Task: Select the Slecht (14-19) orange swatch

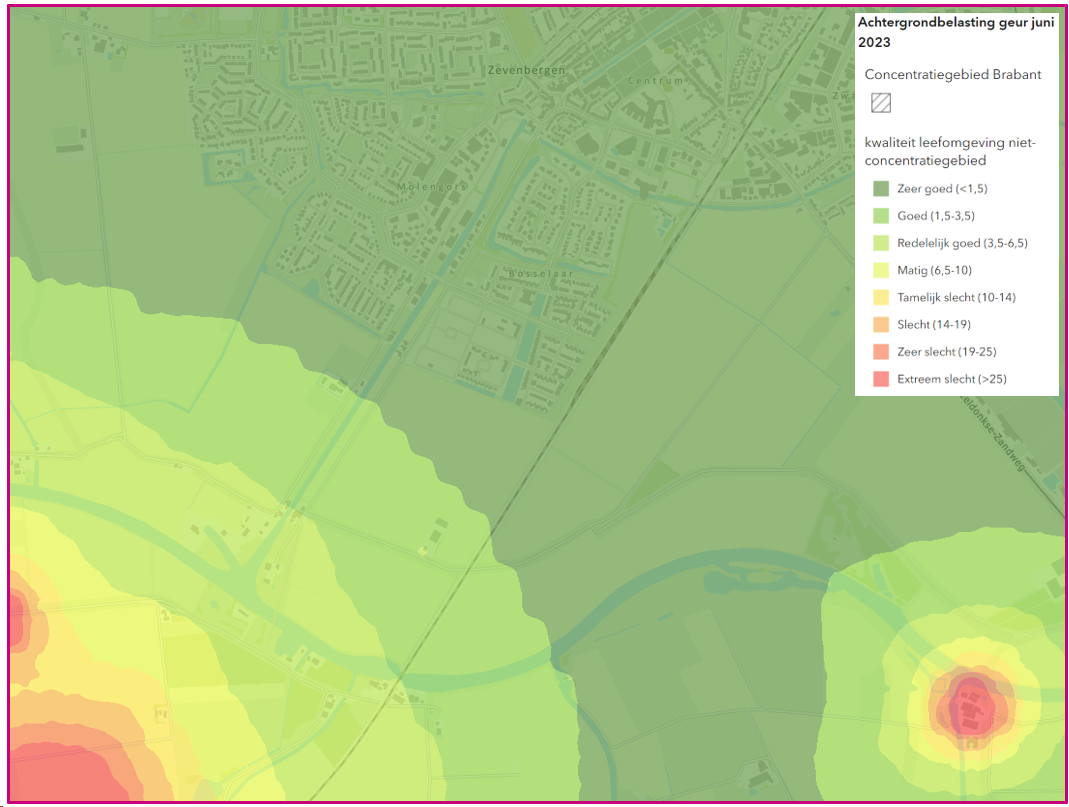Action: (x=881, y=325)
